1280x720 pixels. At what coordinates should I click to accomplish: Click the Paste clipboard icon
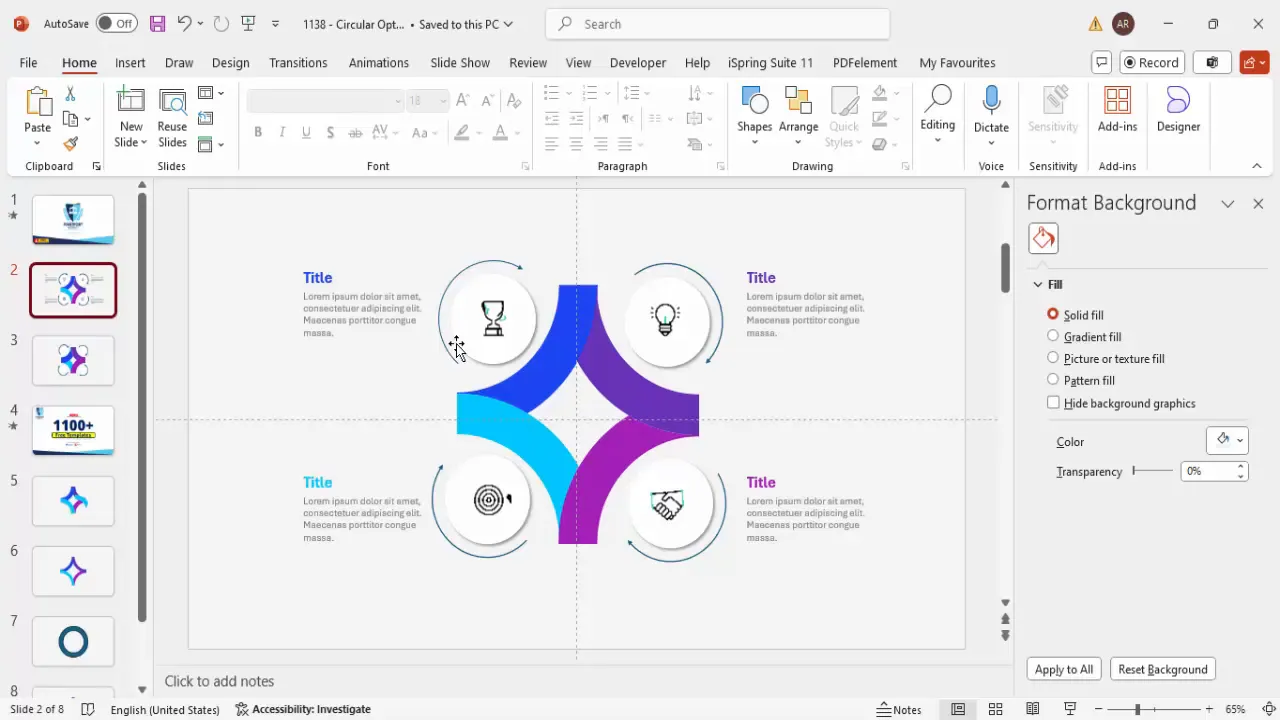pyautogui.click(x=38, y=103)
